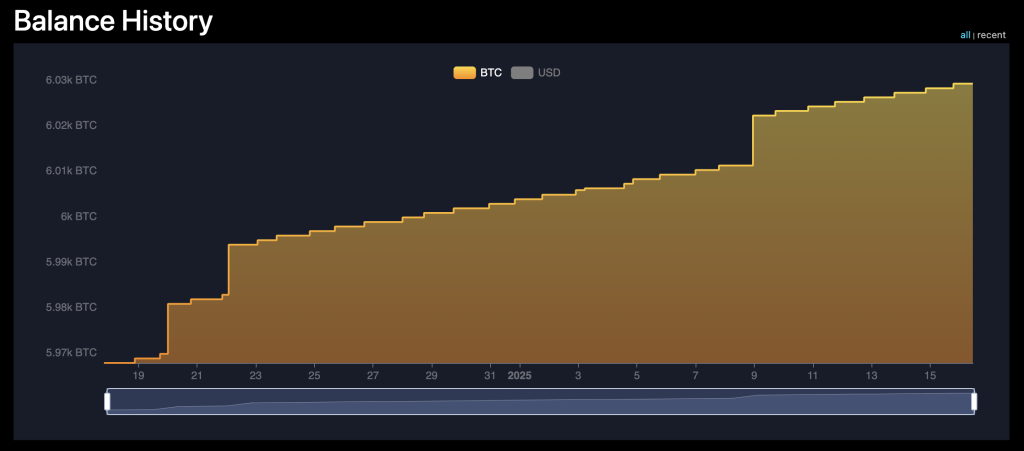
Task: Click the 5.99k BTC axis label
Action: pos(71,262)
